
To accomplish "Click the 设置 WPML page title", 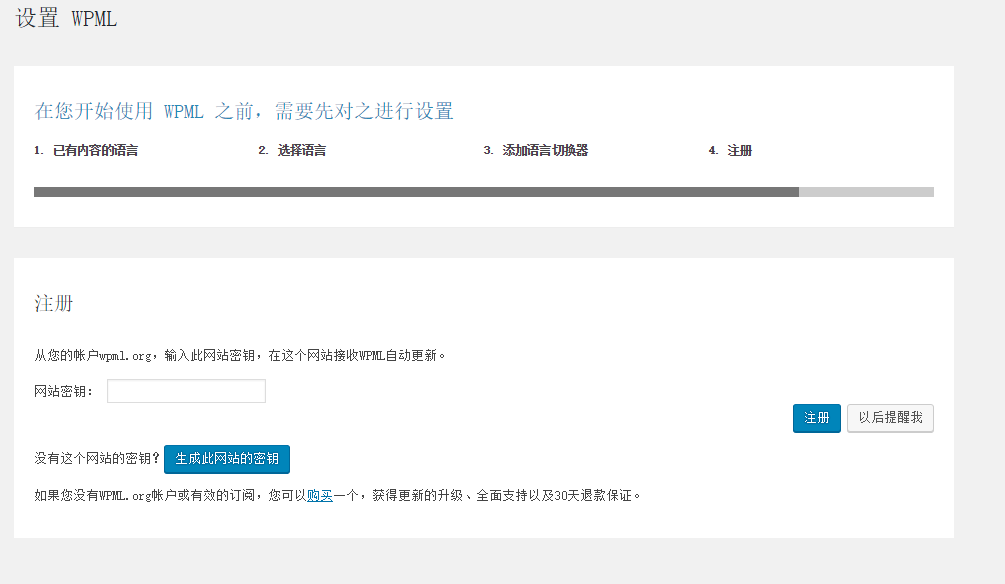I will (66, 19).
